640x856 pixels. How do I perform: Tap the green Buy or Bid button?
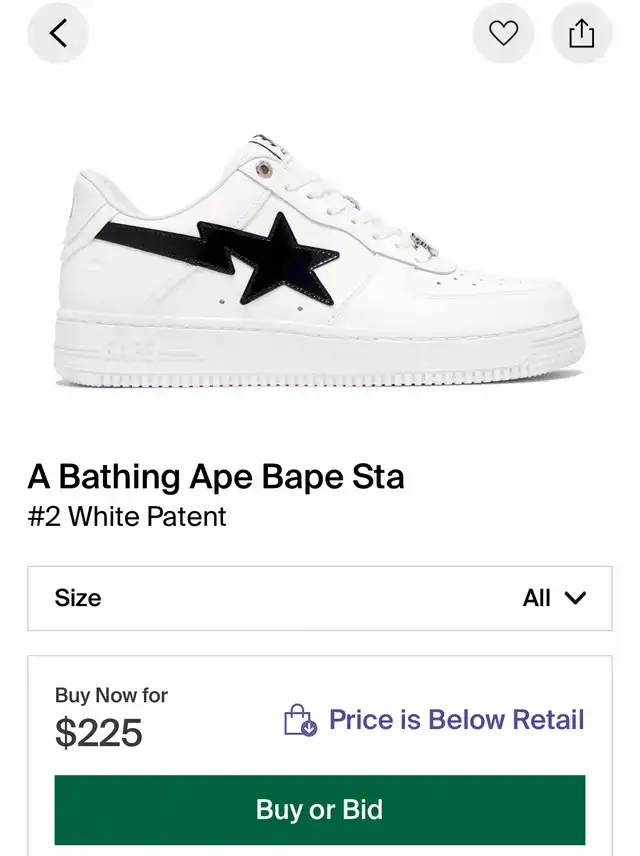(x=320, y=810)
